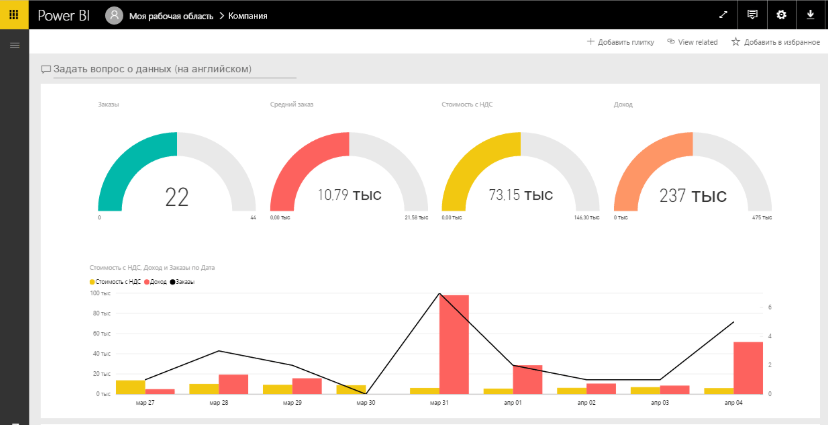Screen dimensions: 828x425
Task: Click the 100 тыс y-axis label
Action: [100, 293]
